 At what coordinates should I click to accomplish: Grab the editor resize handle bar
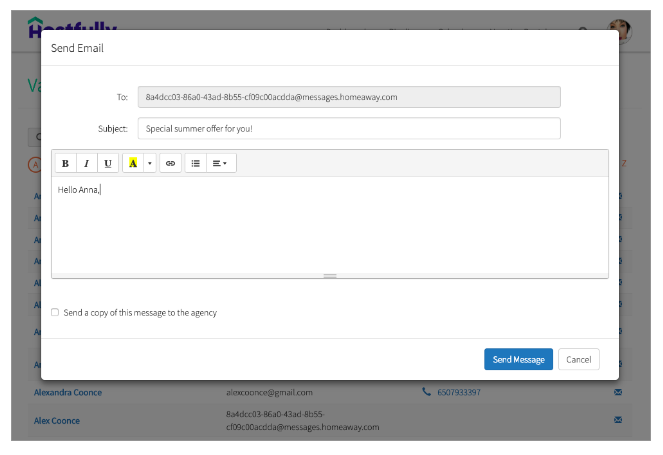click(330, 276)
